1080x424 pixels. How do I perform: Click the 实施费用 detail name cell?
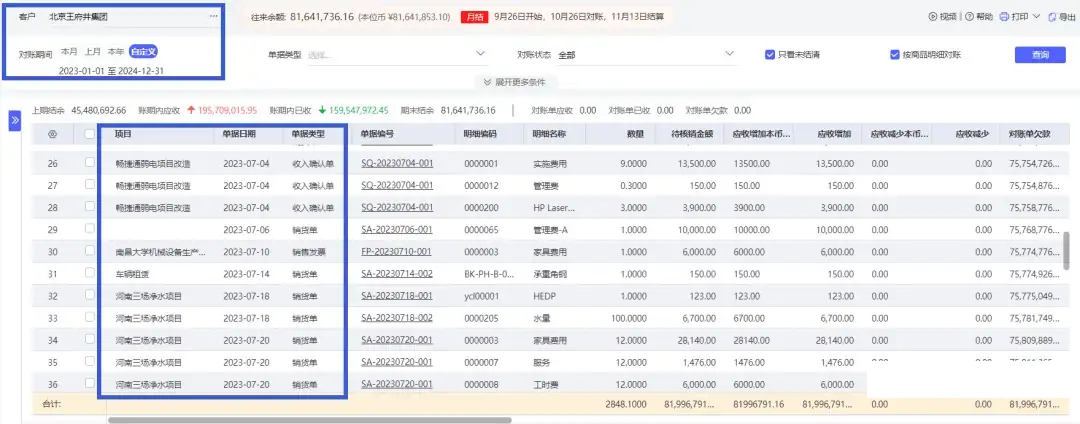[550, 164]
